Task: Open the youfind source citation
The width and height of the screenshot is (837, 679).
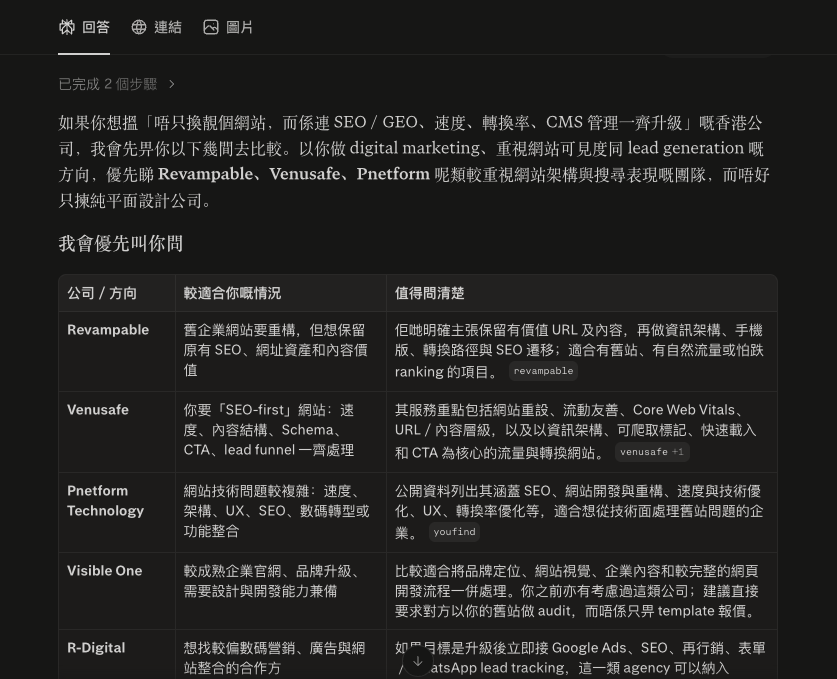Action: click(x=454, y=532)
